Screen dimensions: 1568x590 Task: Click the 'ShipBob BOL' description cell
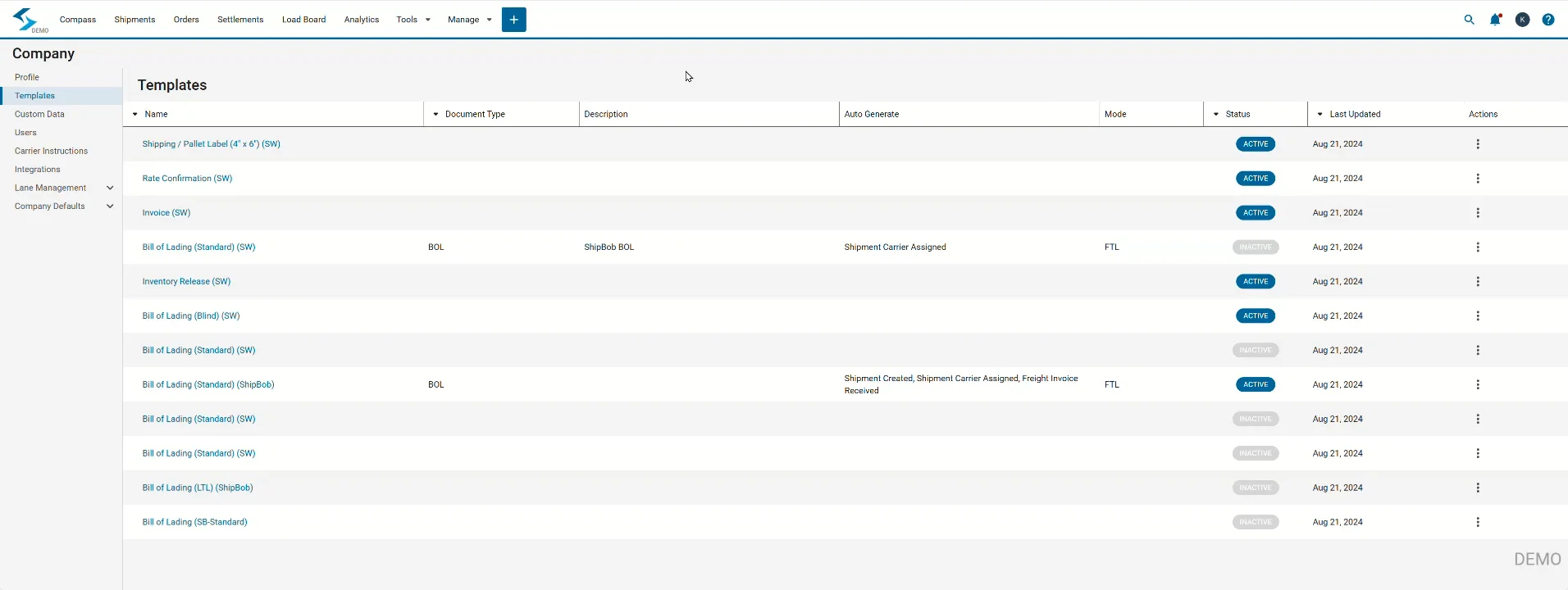(609, 247)
